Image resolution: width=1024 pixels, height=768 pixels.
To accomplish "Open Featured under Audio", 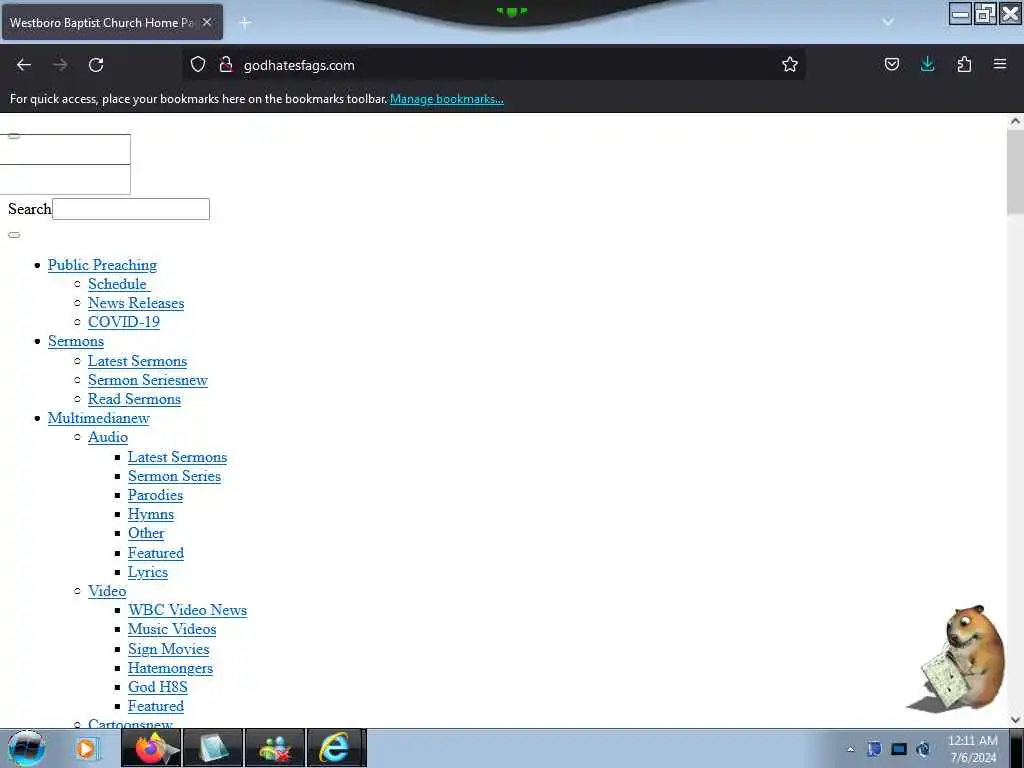I will [x=156, y=553].
